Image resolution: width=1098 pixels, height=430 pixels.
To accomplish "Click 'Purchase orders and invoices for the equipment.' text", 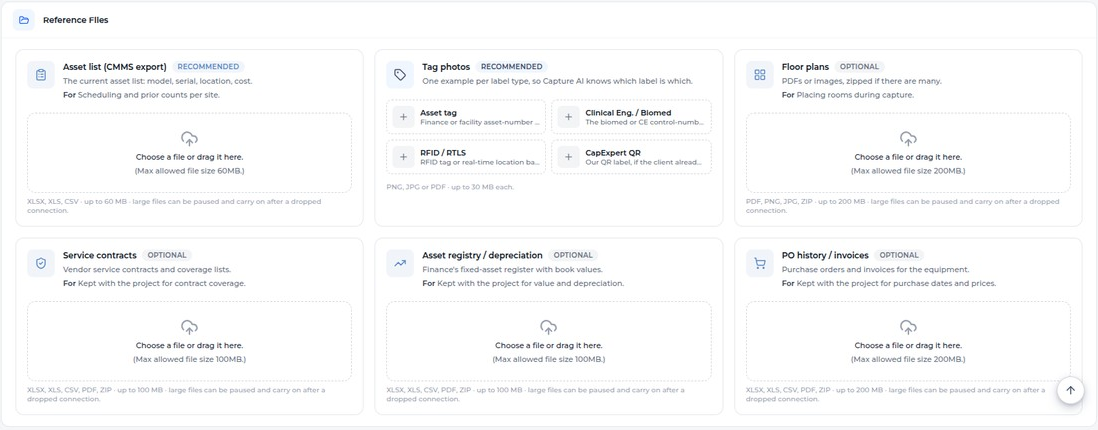I will point(875,270).
